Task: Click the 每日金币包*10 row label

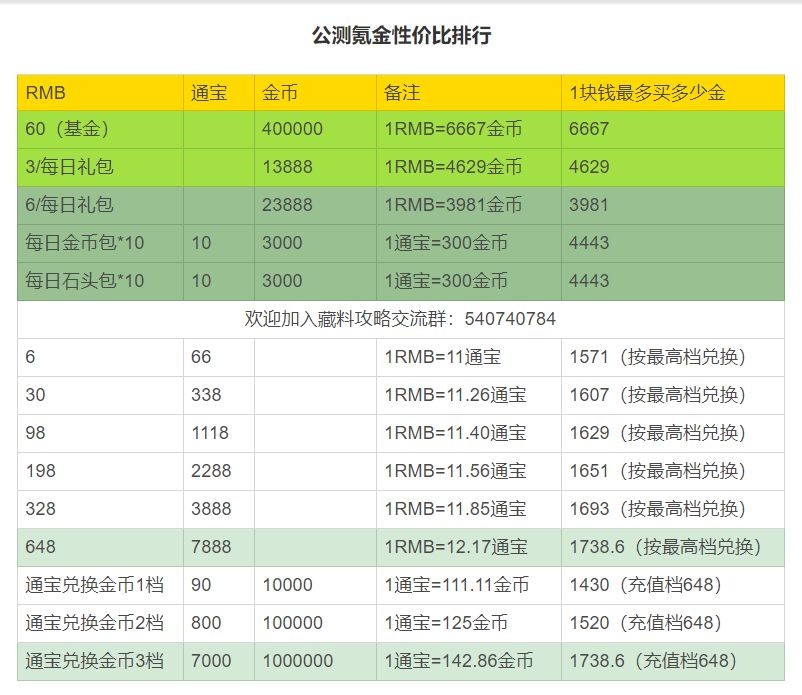Action: click(x=68, y=243)
